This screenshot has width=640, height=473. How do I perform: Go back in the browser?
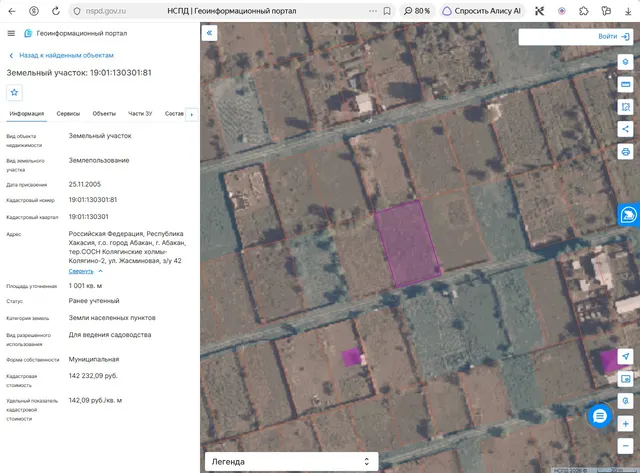[12, 11]
